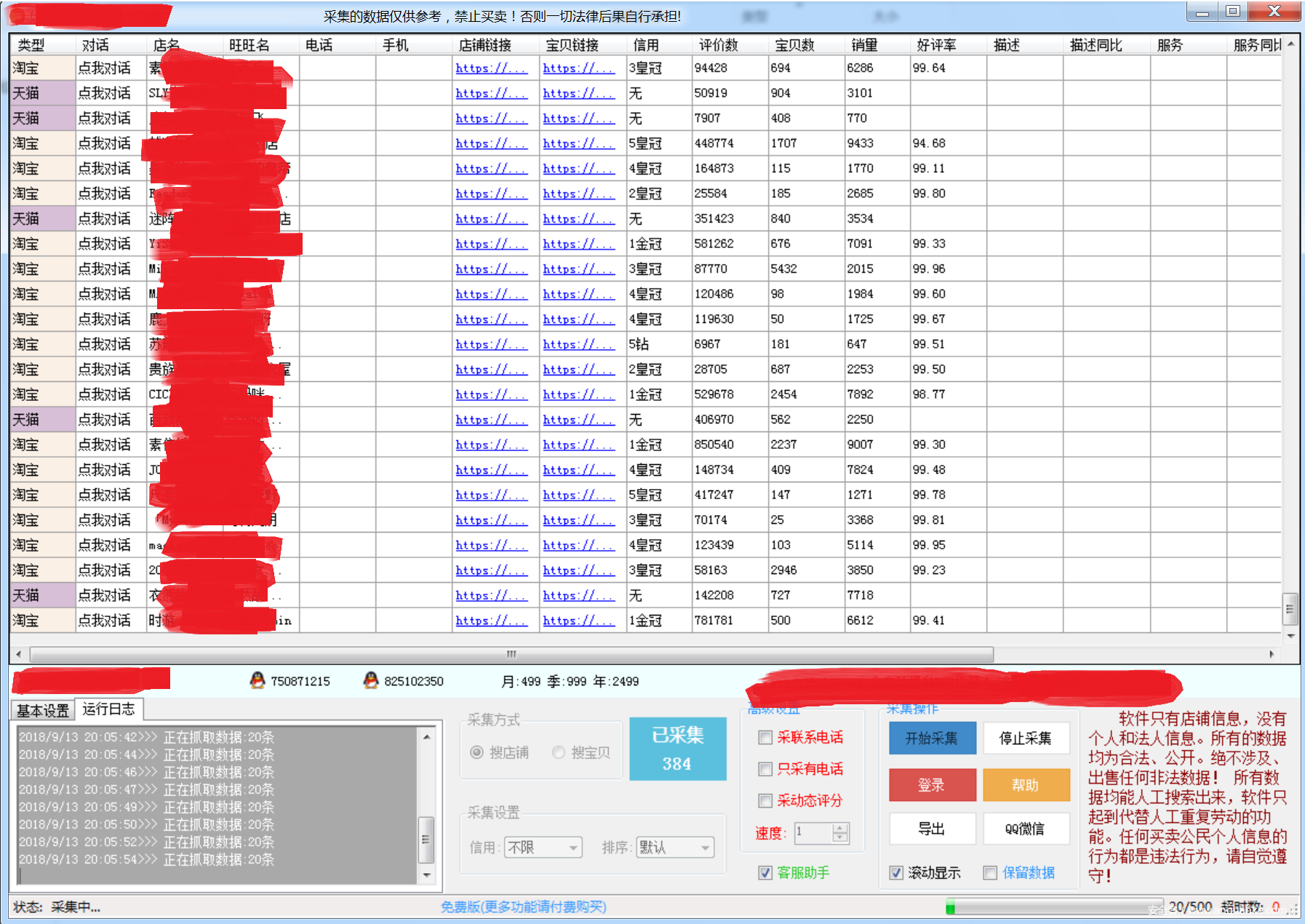The image size is (1305, 924).
Task: Click the speed spinner up arrow
Action: 840,828
